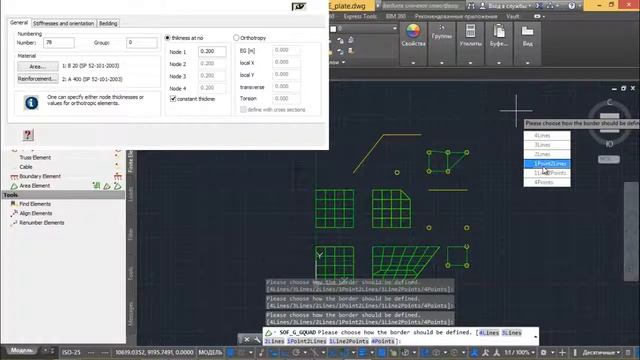Click the Renumber Elements icon
640x360 pixels.
pyautogui.click(x=14, y=222)
